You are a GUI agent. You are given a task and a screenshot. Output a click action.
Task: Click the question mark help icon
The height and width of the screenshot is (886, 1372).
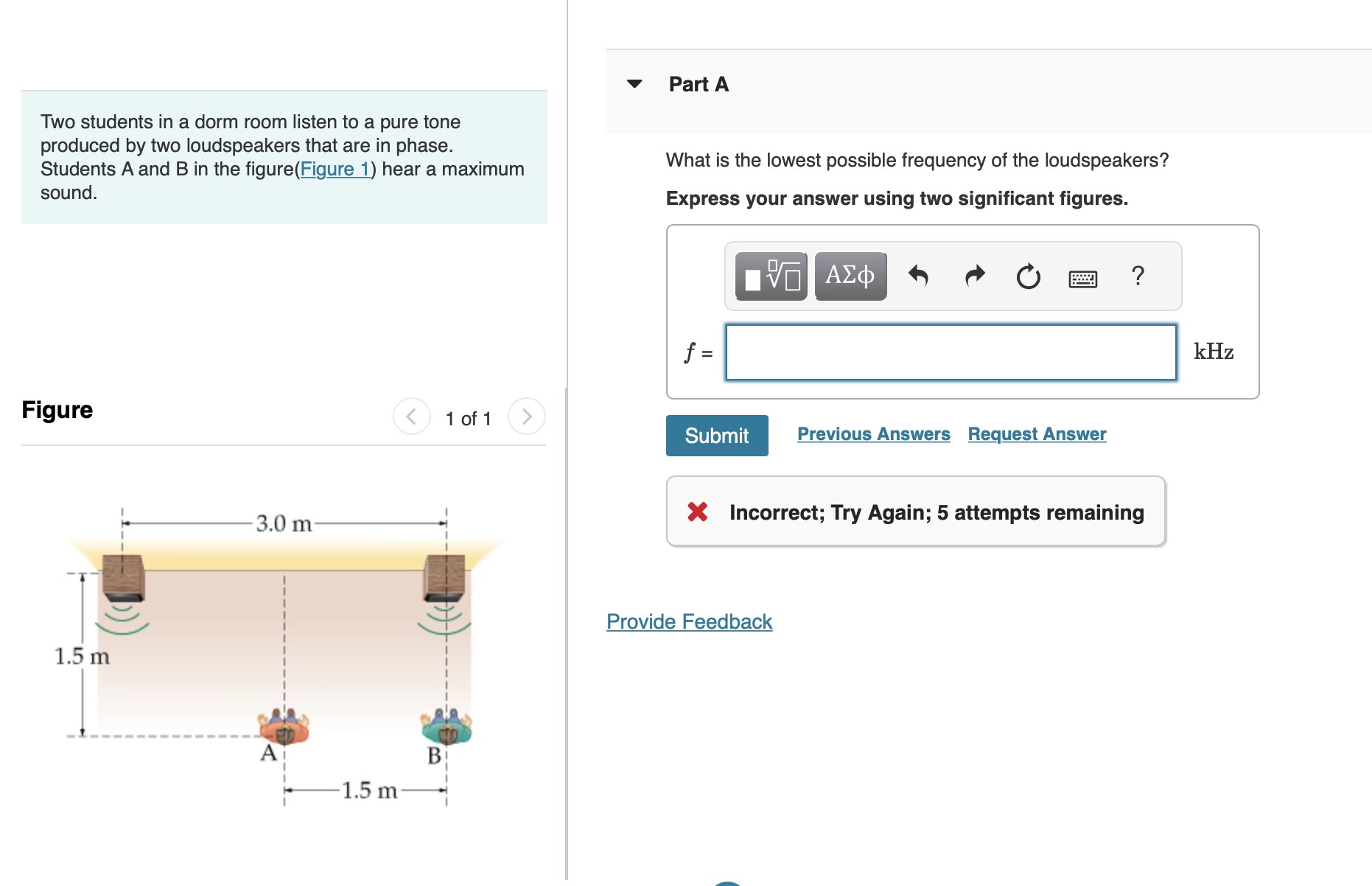1137,276
